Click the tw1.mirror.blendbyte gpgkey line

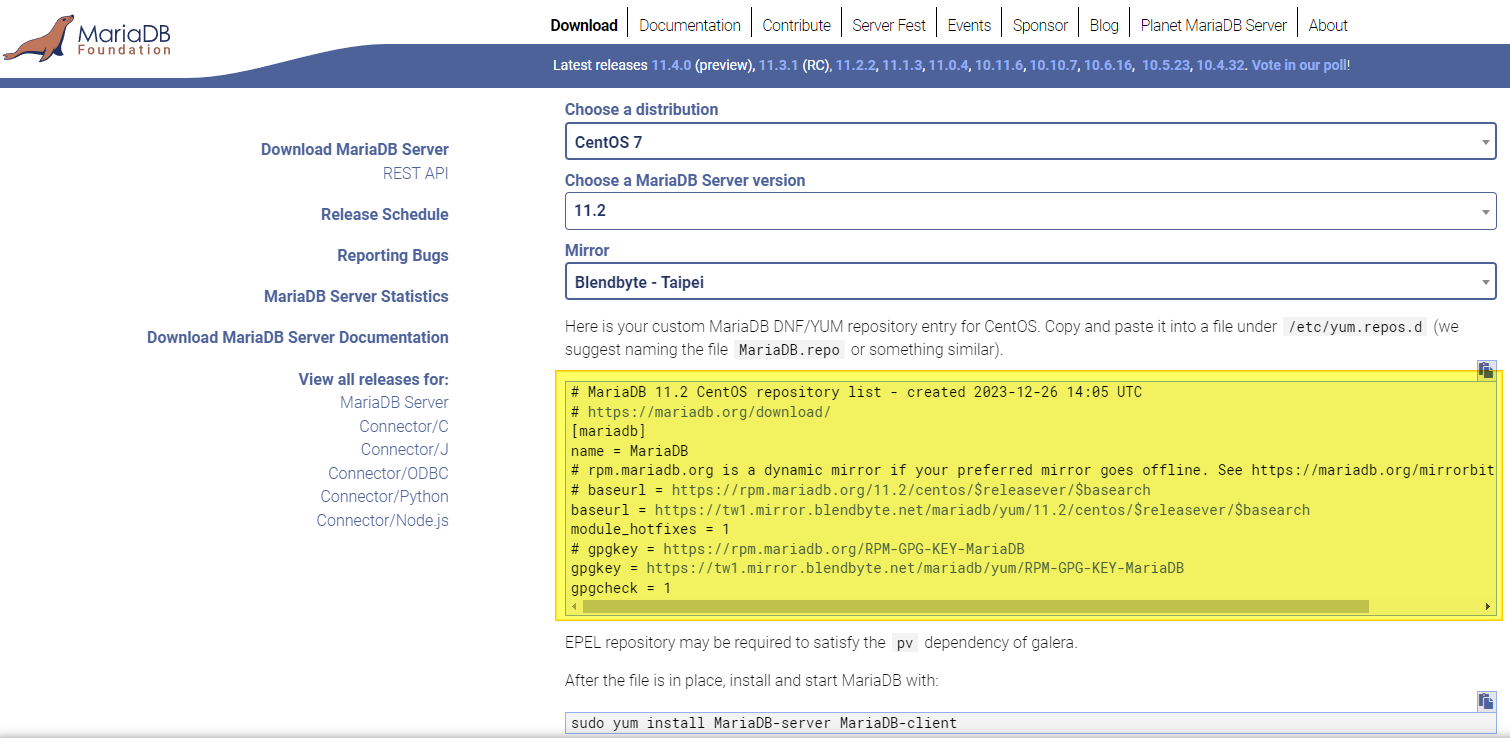(877, 568)
